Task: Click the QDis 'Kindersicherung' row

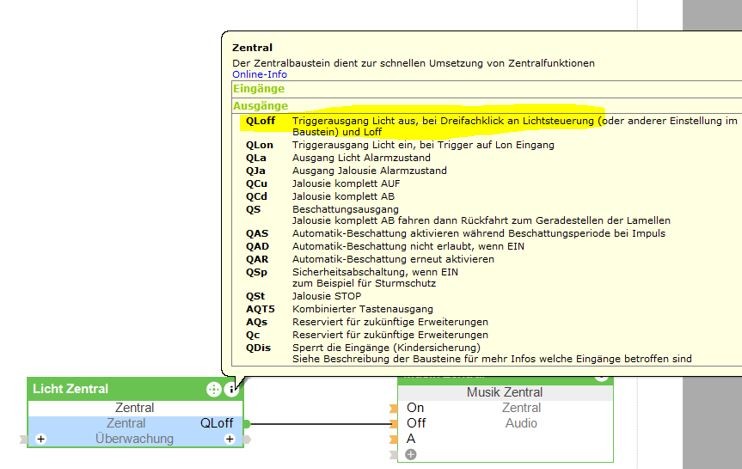Action: [x=468, y=353]
